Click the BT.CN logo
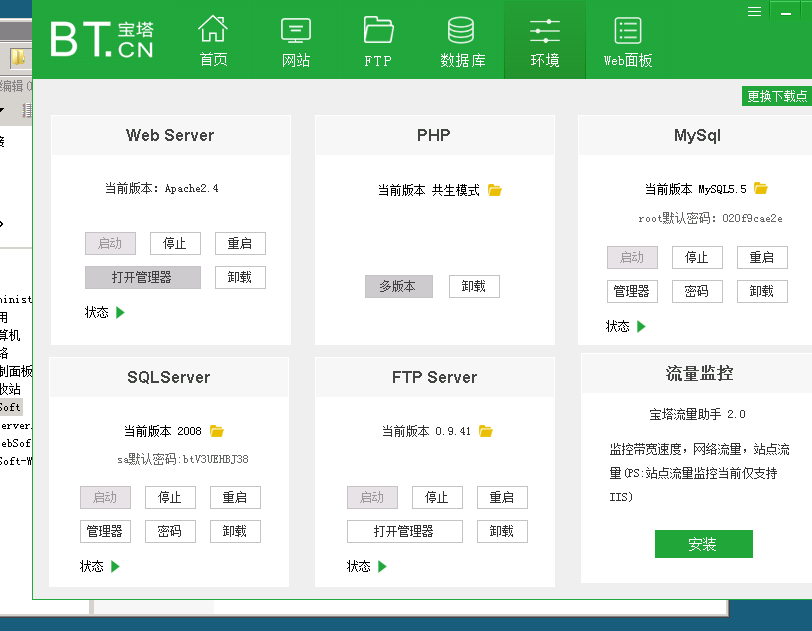The height and width of the screenshot is (631, 812). point(102,39)
